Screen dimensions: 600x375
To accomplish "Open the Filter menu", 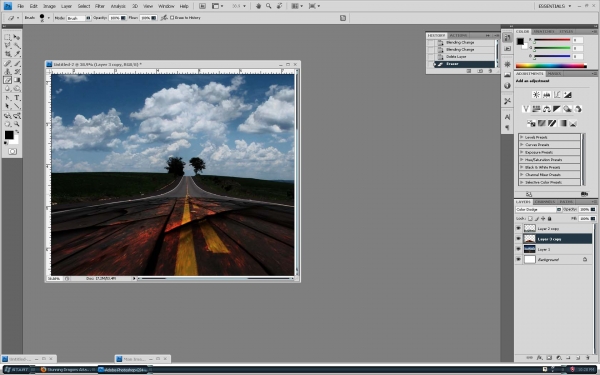I will pos(100,6).
